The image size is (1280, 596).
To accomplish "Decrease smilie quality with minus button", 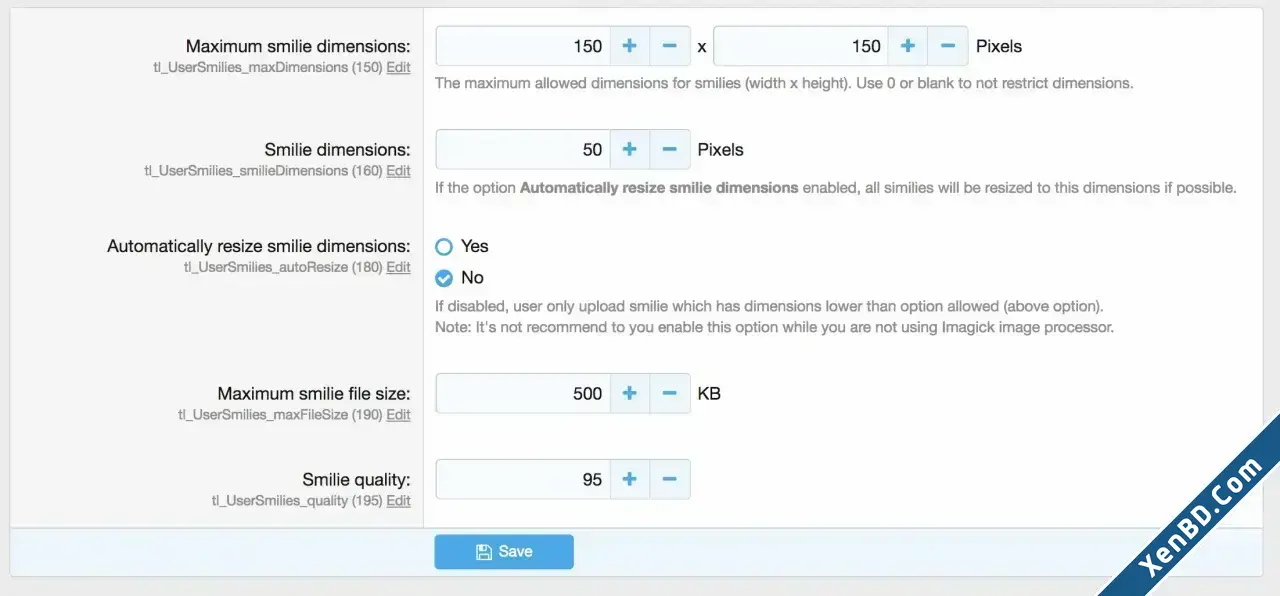I will (670, 480).
